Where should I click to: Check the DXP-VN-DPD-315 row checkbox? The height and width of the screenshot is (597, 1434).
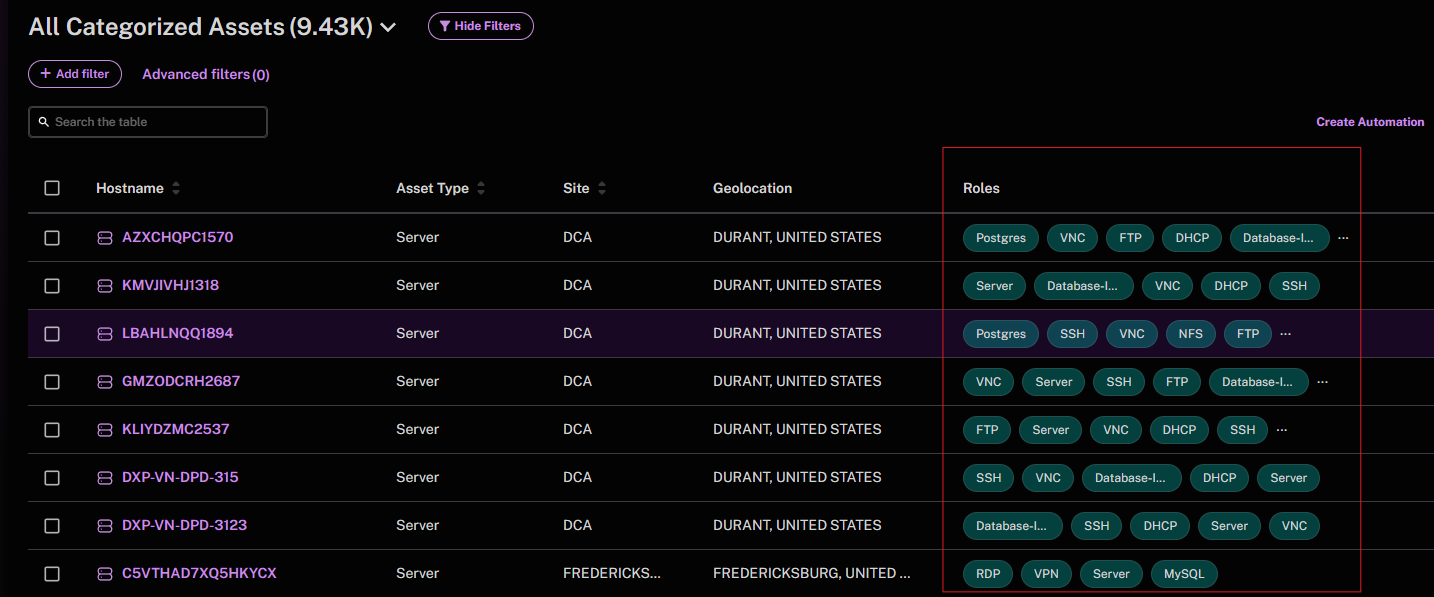point(52,478)
